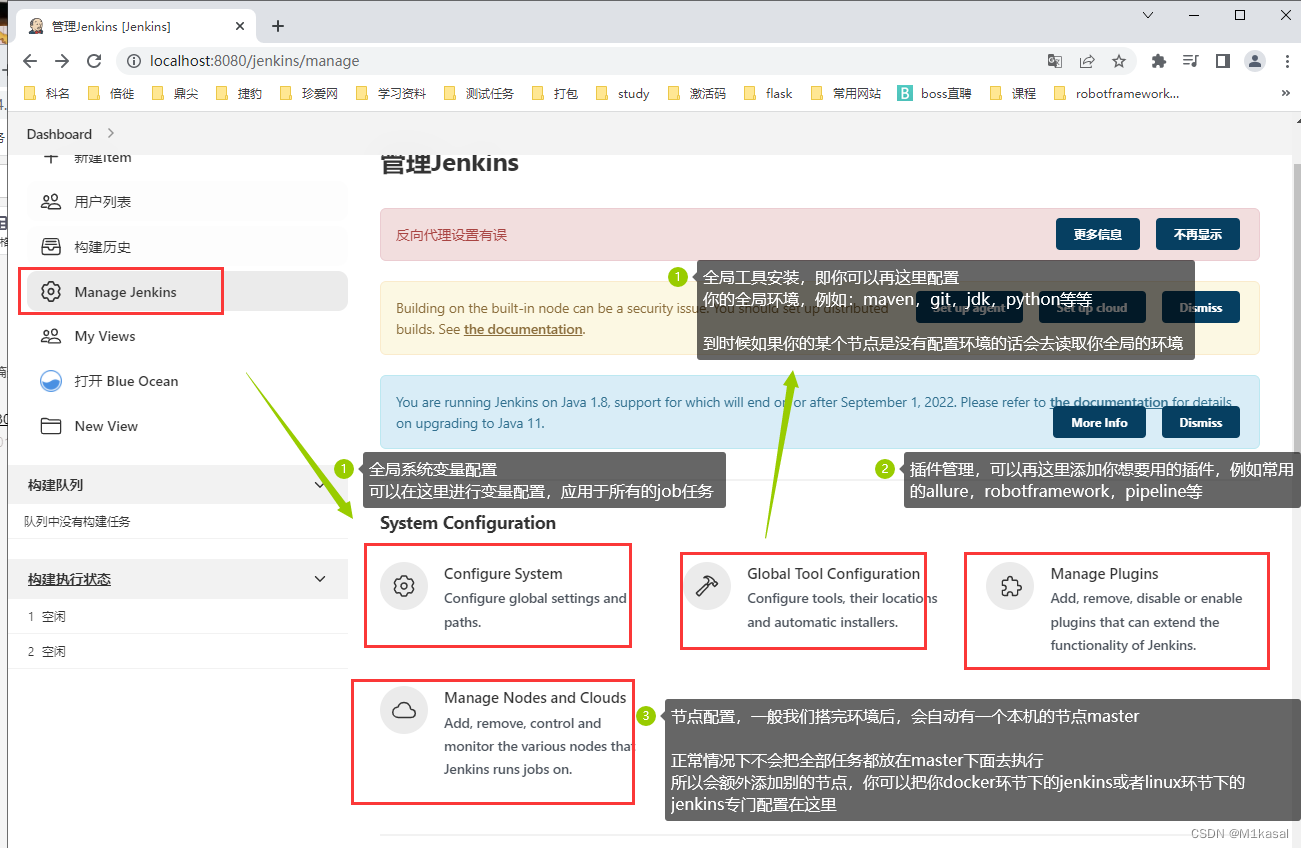Image resolution: width=1304 pixels, height=848 pixels.
Task: Open the 打开 Blue Ocean sidebar link
Action: pos(187,381)
